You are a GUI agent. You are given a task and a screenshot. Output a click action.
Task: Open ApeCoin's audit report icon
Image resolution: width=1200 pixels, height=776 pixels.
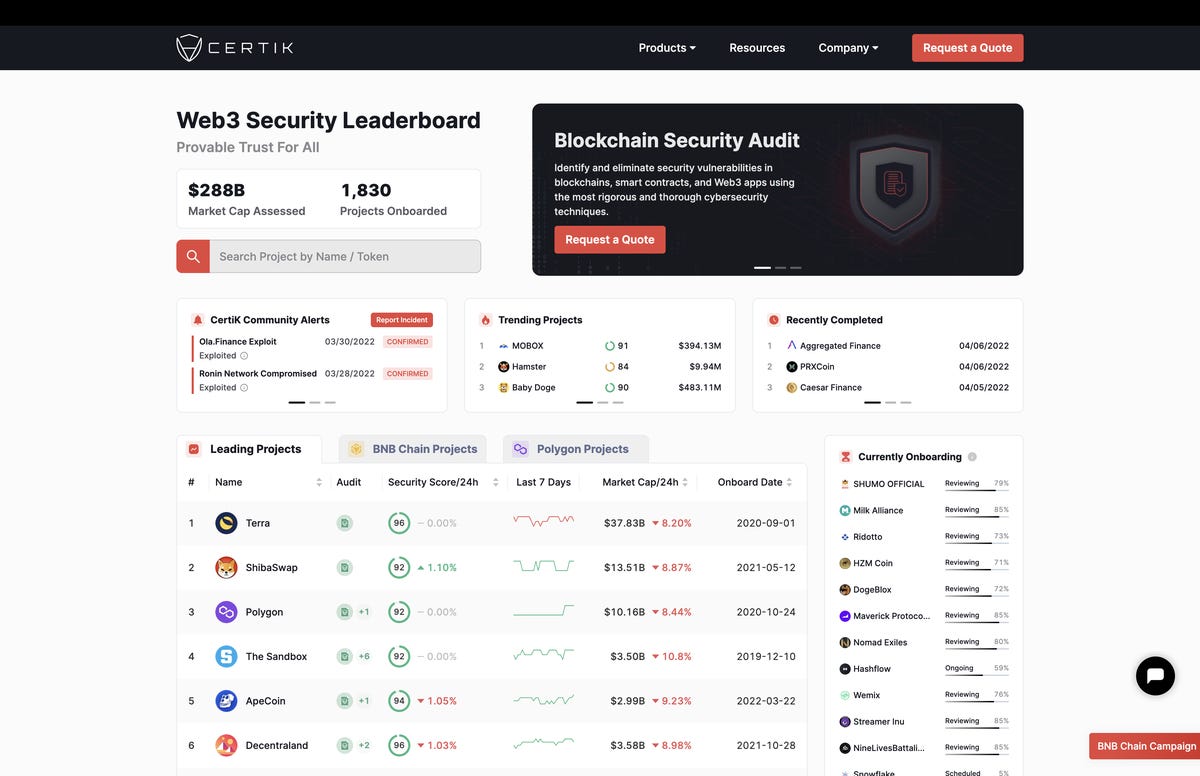[x=344, y=701]
